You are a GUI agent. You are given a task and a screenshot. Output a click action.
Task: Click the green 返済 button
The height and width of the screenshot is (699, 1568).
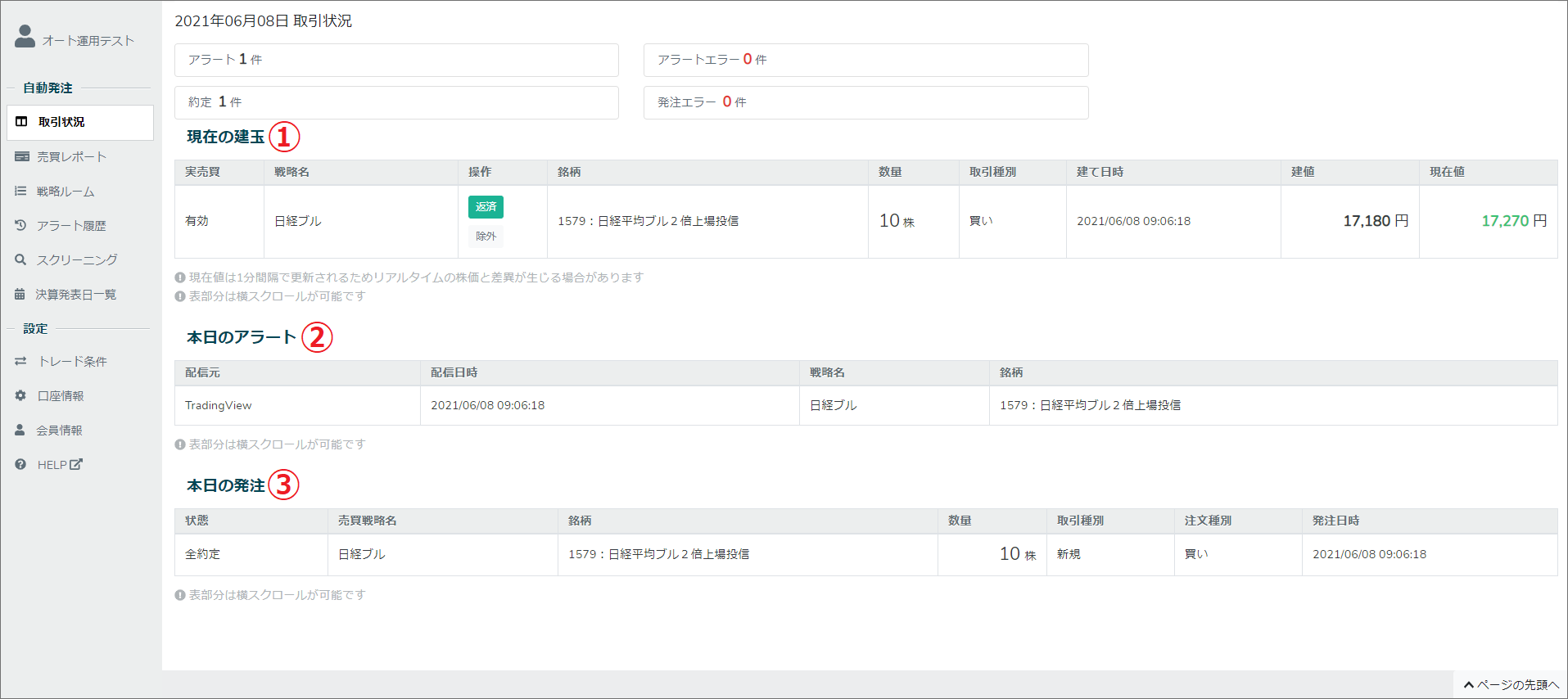[486, 207]
